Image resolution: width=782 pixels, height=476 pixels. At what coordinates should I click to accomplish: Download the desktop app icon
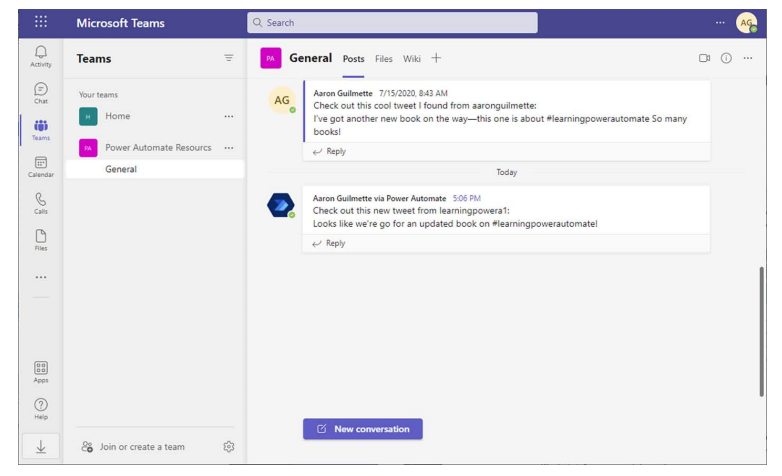[x=41, y=447]
